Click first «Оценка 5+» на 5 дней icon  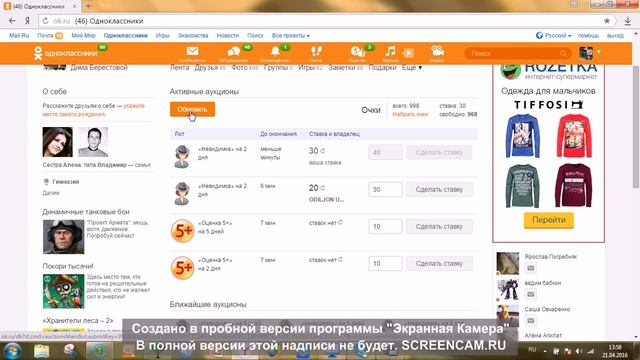coord(182,231)
